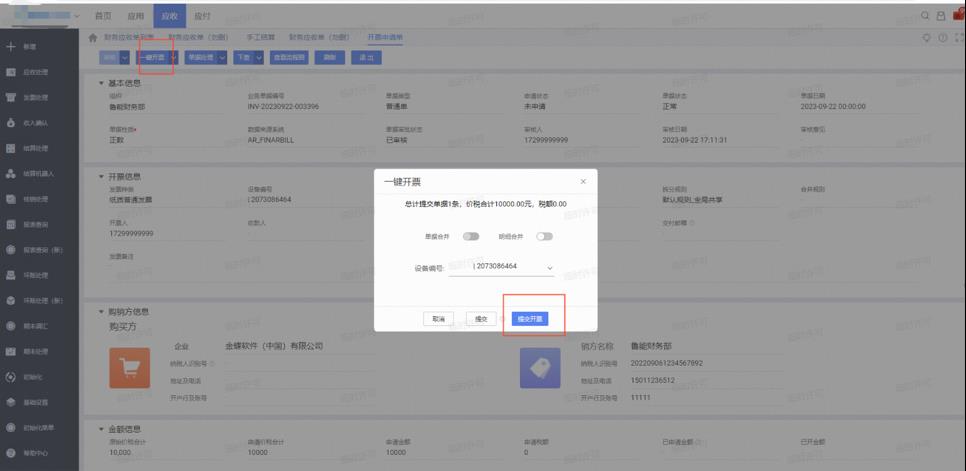Toggle the 明细合并 switch
Screen dimensions: 966x471
545,236
